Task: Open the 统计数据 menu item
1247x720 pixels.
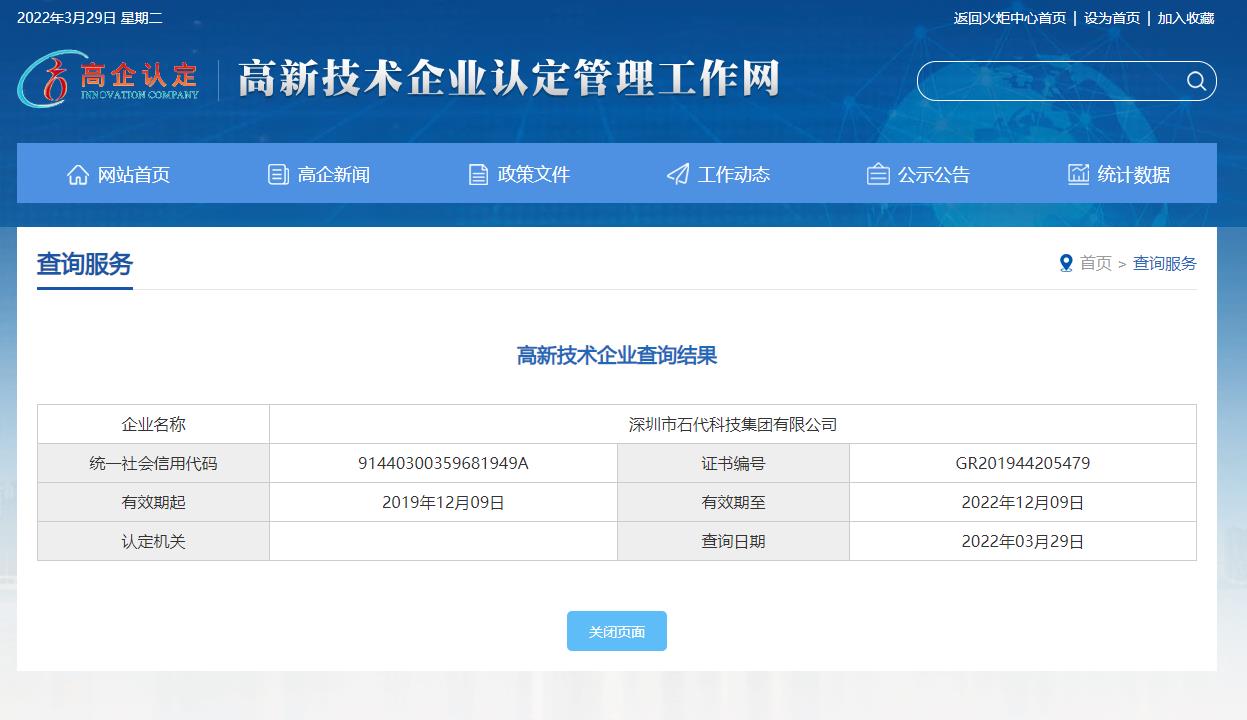Action: click(x=1118, y=174)
